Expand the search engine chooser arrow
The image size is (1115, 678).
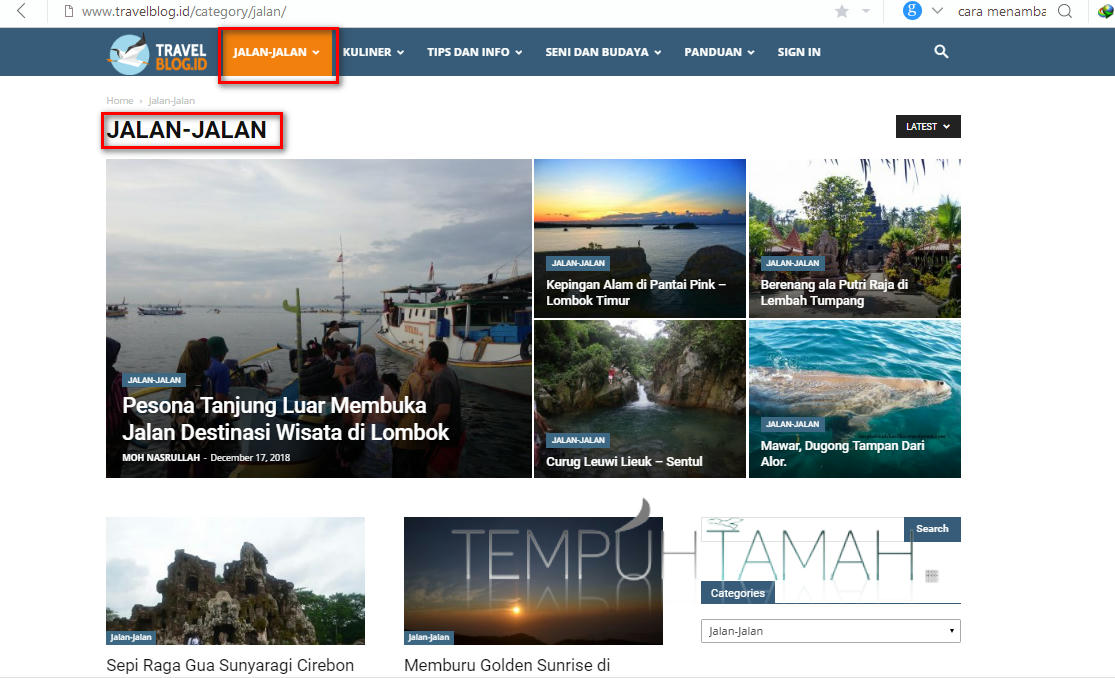[x=937, y=12]
